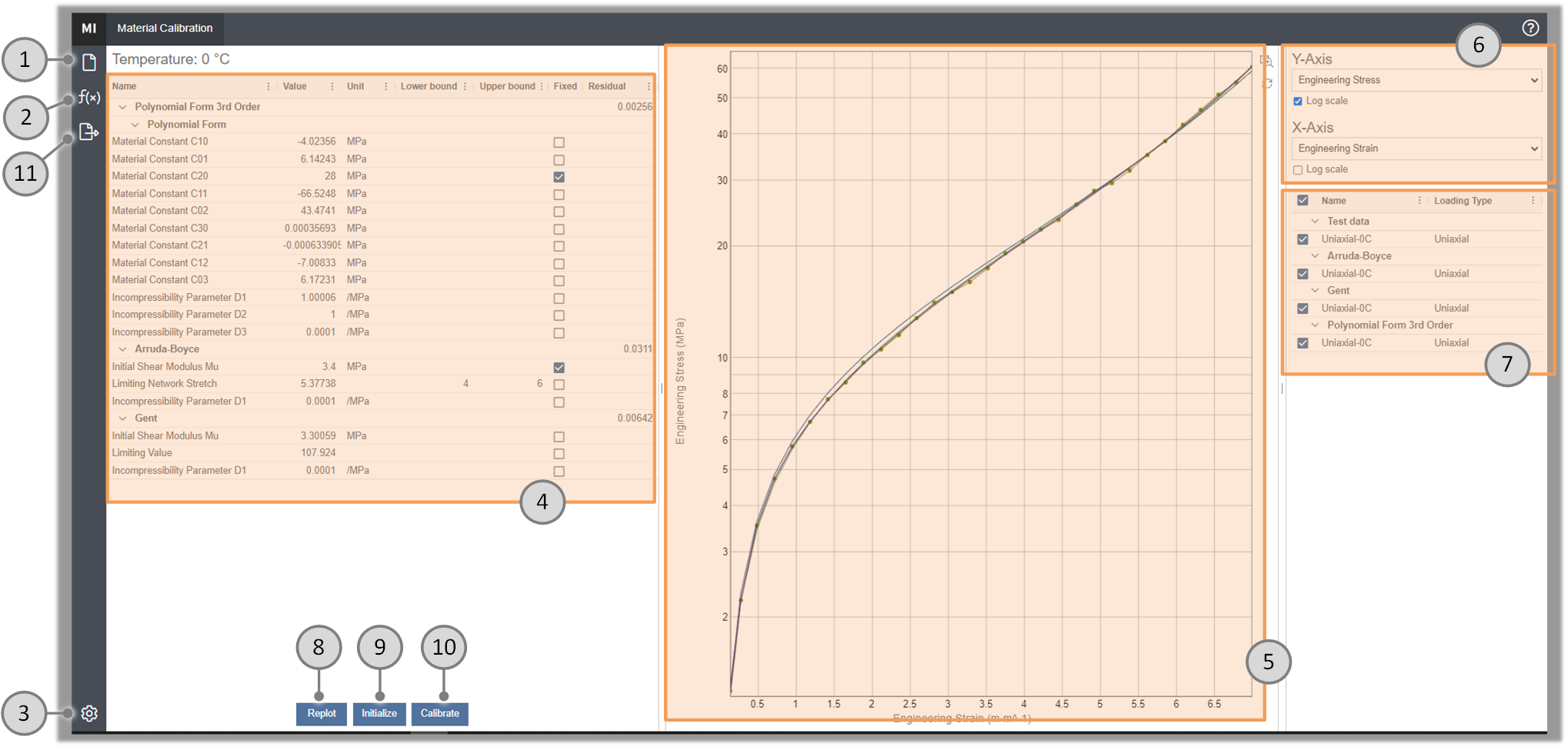Viewport: 1568px width, 747px height.
Task: Open column menu for Upper bound header
Action: [x=542, y=86]
